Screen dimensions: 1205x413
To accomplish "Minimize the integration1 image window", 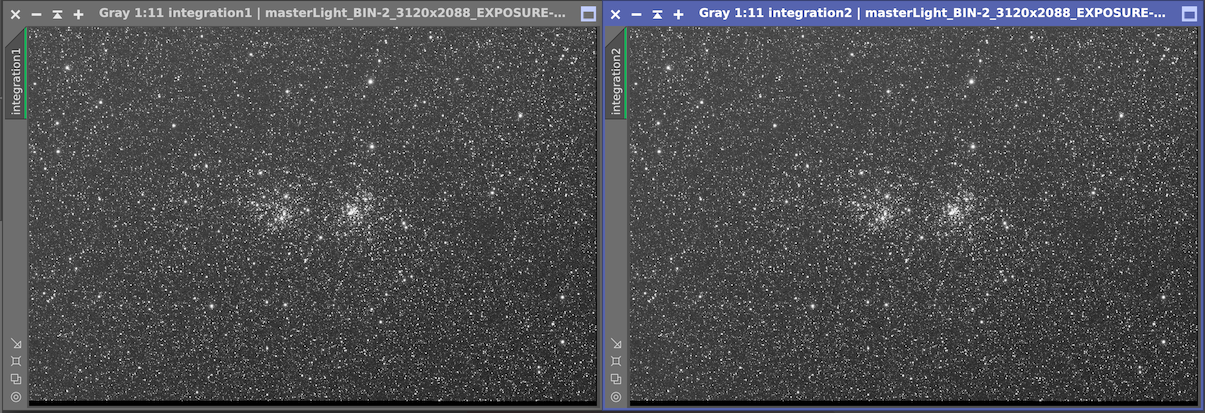I will [x=36, y=14].
